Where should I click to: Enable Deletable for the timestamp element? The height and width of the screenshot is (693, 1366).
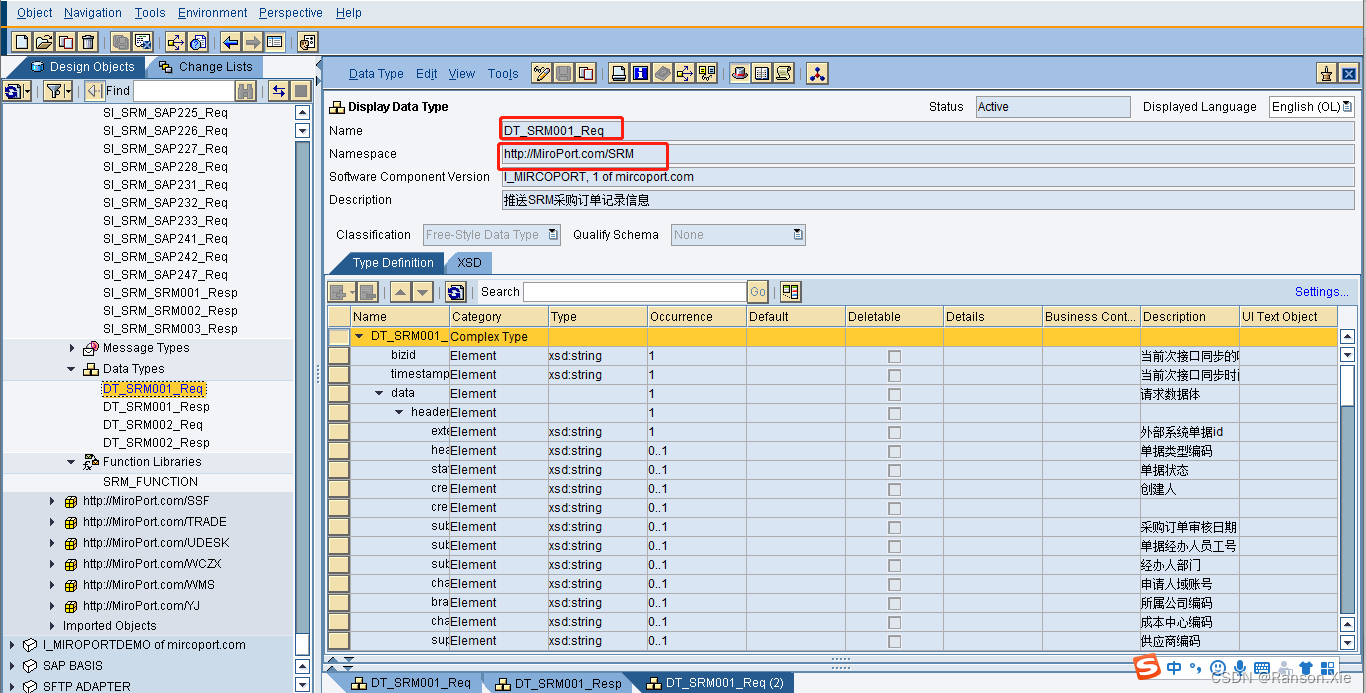coord(893,374)
